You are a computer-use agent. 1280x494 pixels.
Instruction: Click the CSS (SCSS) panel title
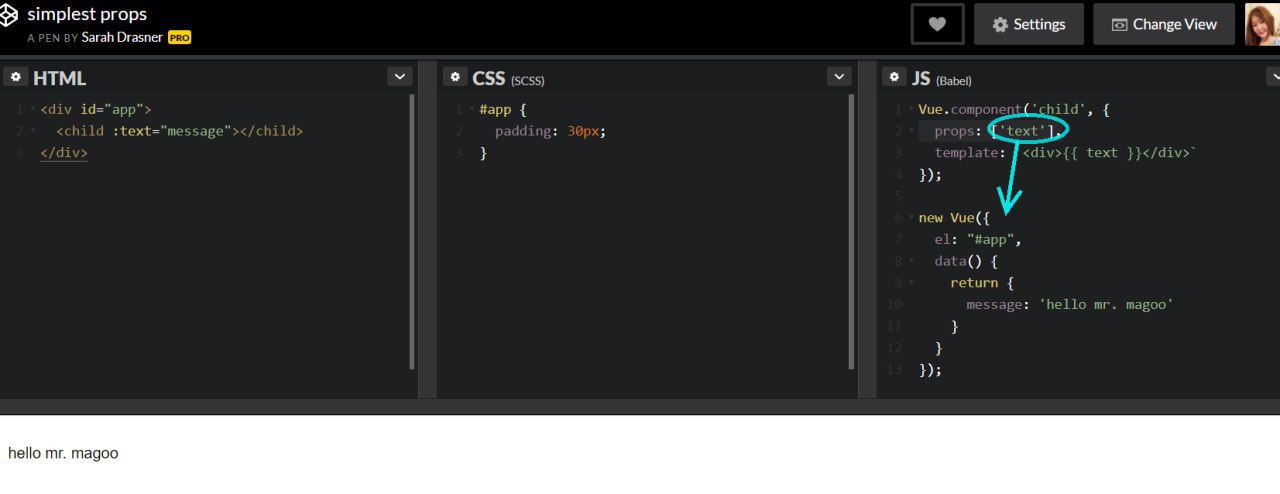tap(509, 78)
